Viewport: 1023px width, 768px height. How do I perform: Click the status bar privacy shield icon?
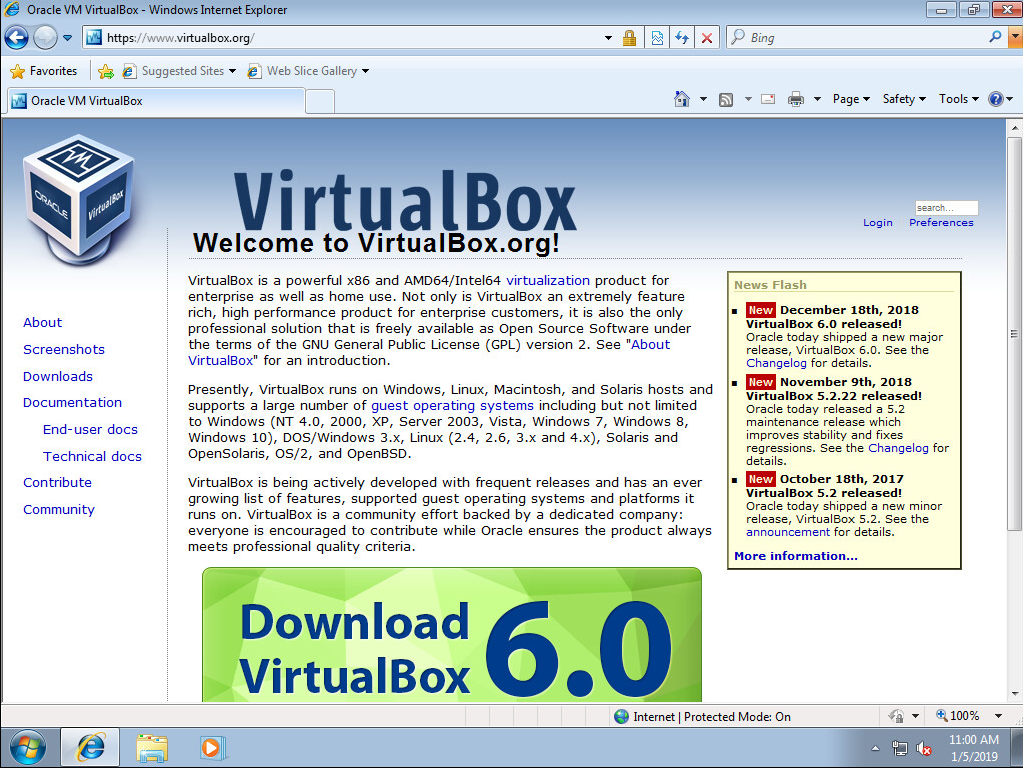click(896, 716)
